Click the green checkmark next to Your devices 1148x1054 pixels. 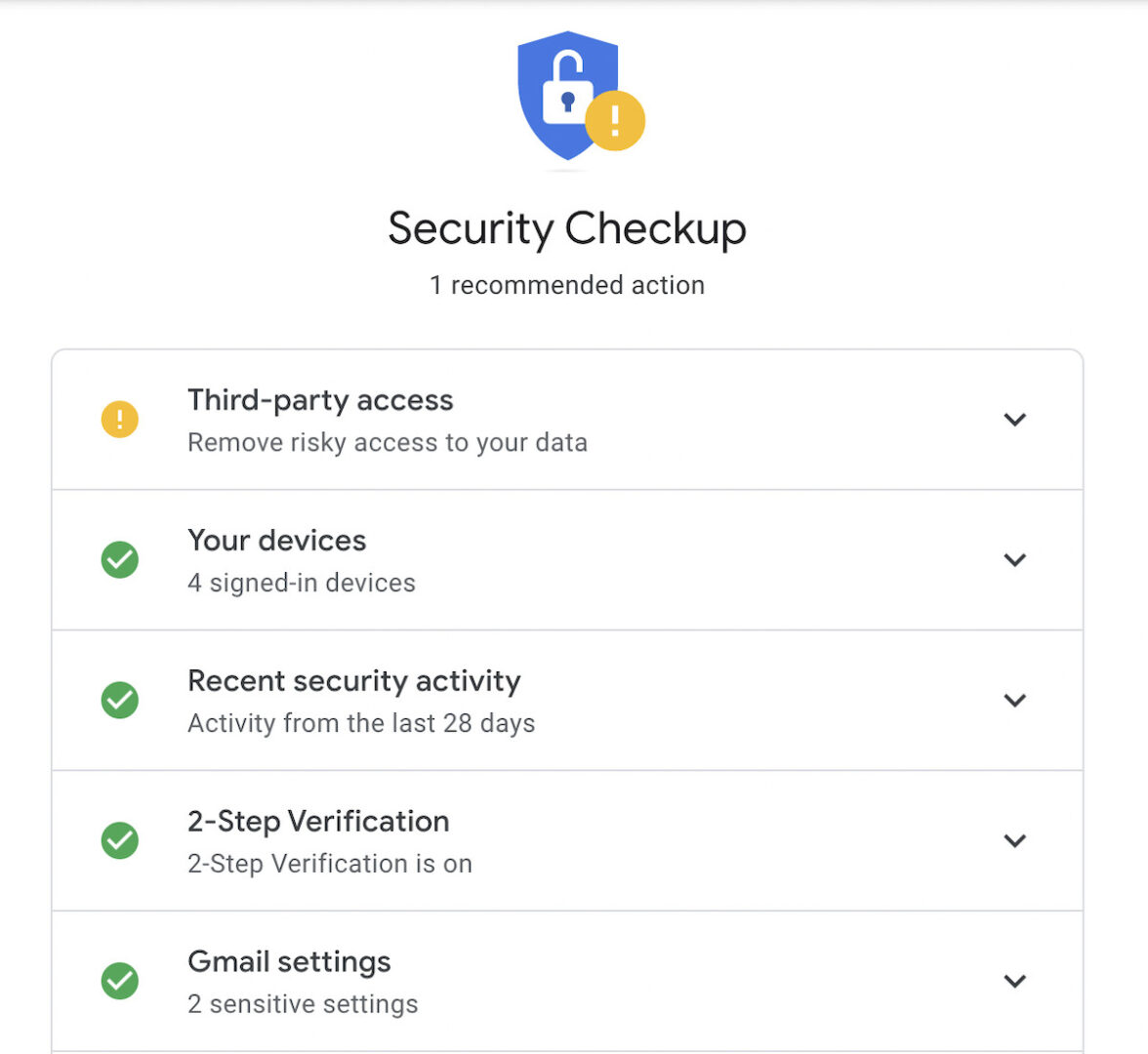(x=119, y=559)
